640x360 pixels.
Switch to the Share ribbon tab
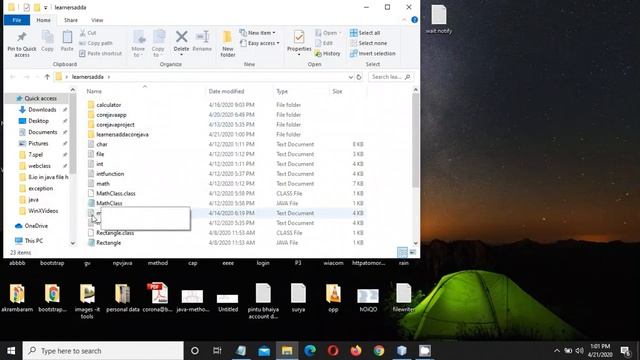click(71, 20)
